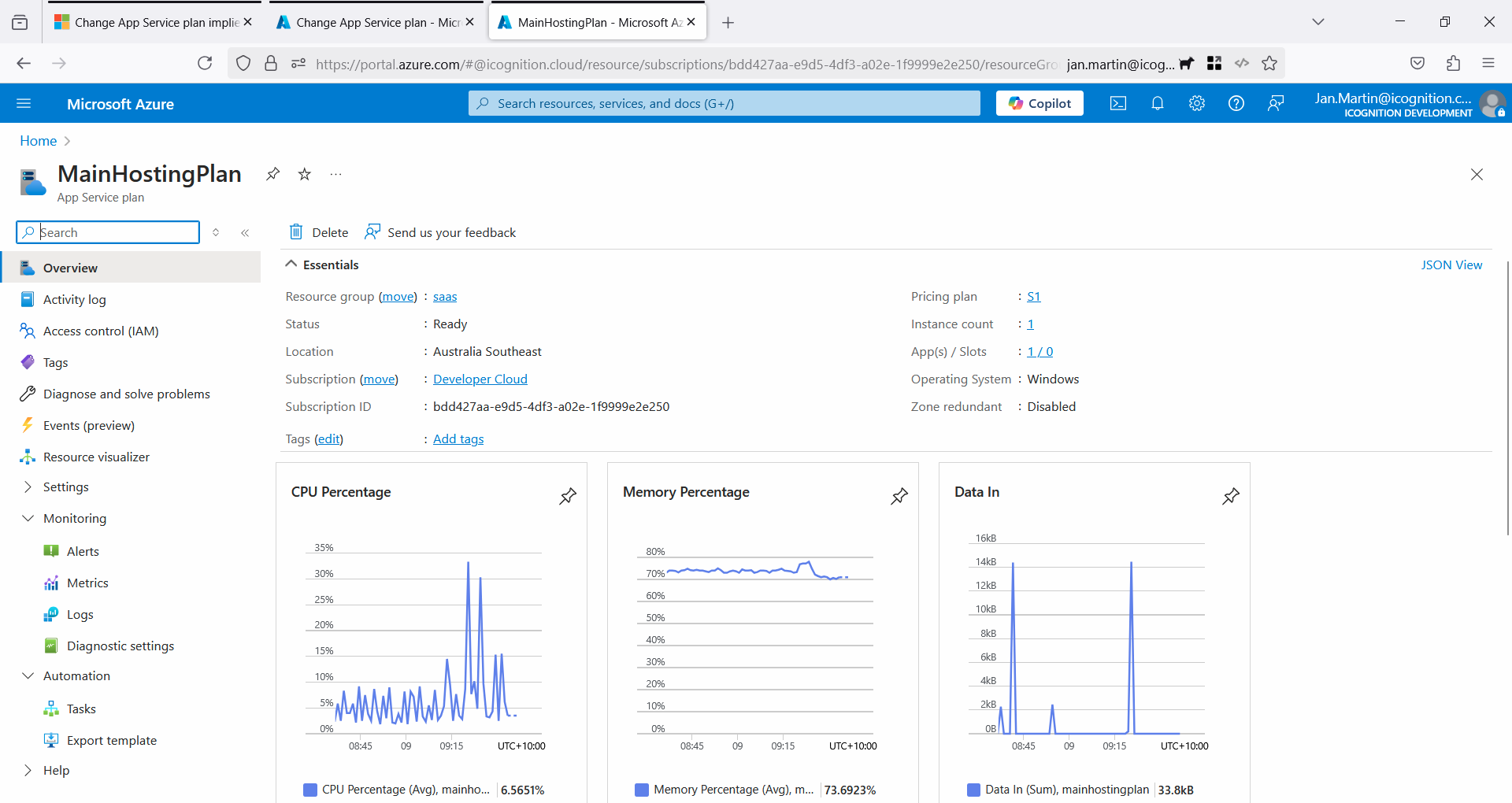Click the Azure search resources box
1512x803 pixels.
click(724, 103)
